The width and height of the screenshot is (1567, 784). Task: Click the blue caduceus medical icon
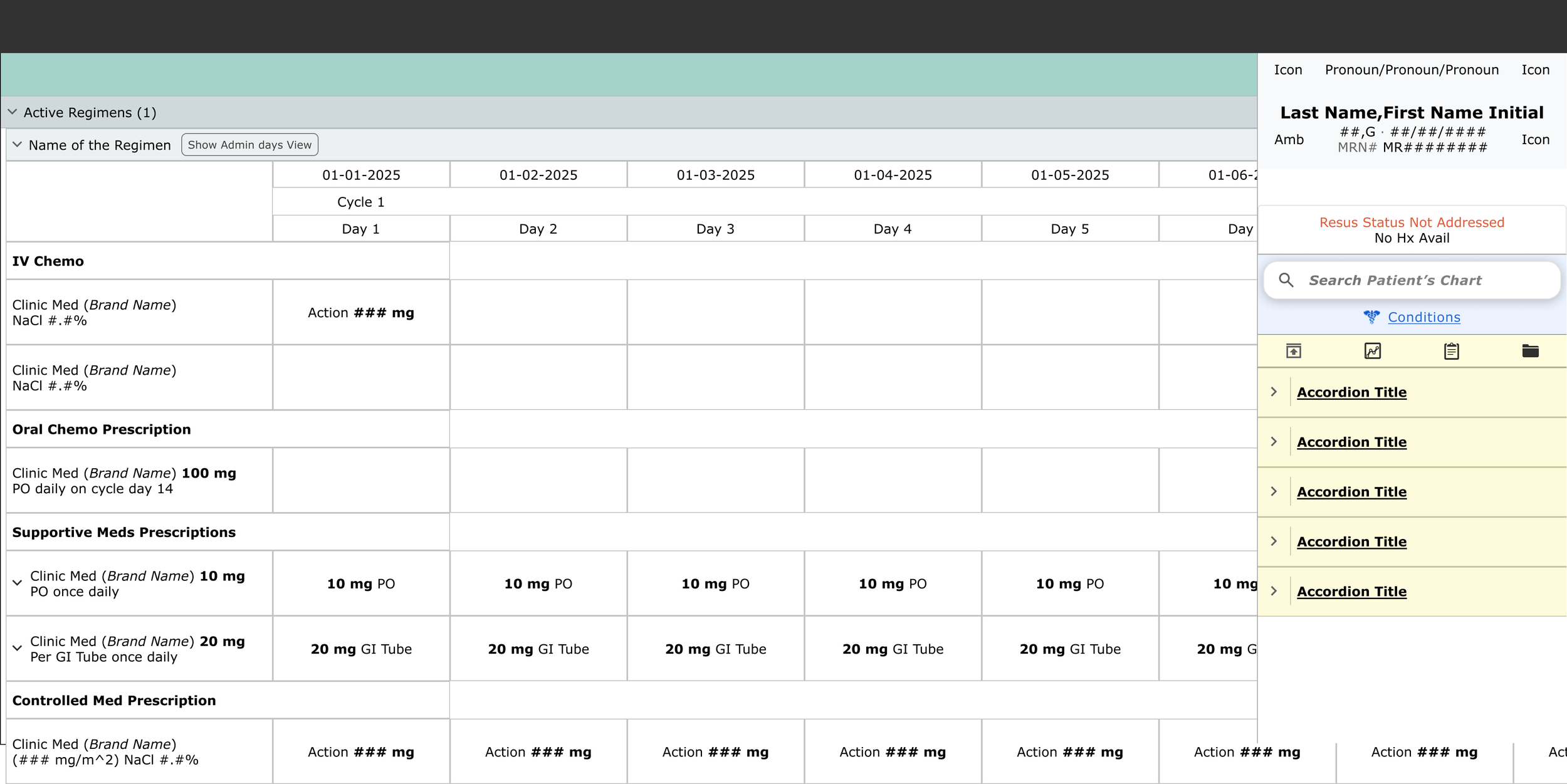(x=1371, y=317)
